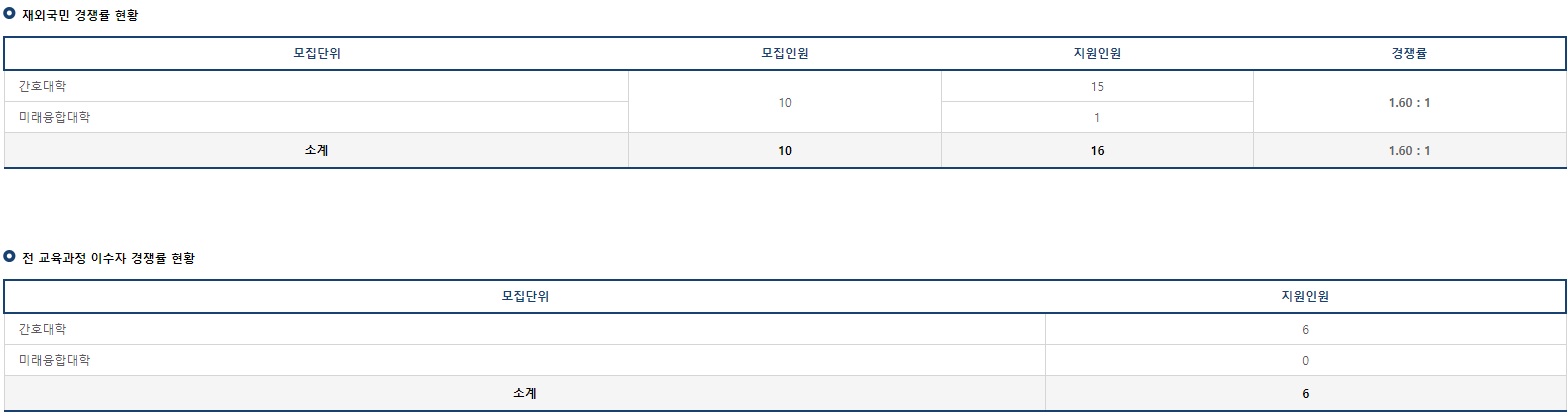1568x417 pixels.
Task: Click the bullet icon beside 재외국민 경쟁률 현황
Action: 10,14
